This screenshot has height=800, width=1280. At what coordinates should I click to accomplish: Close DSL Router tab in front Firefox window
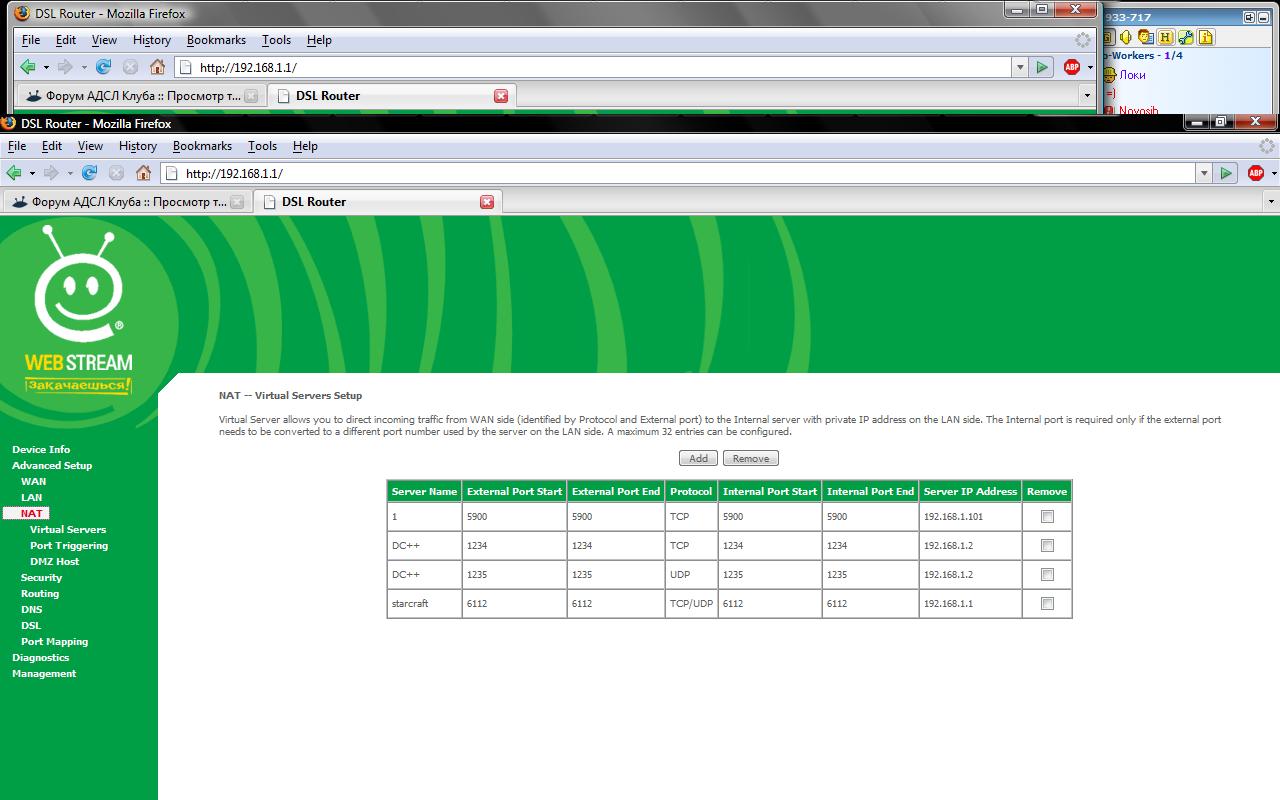(487, 202)
